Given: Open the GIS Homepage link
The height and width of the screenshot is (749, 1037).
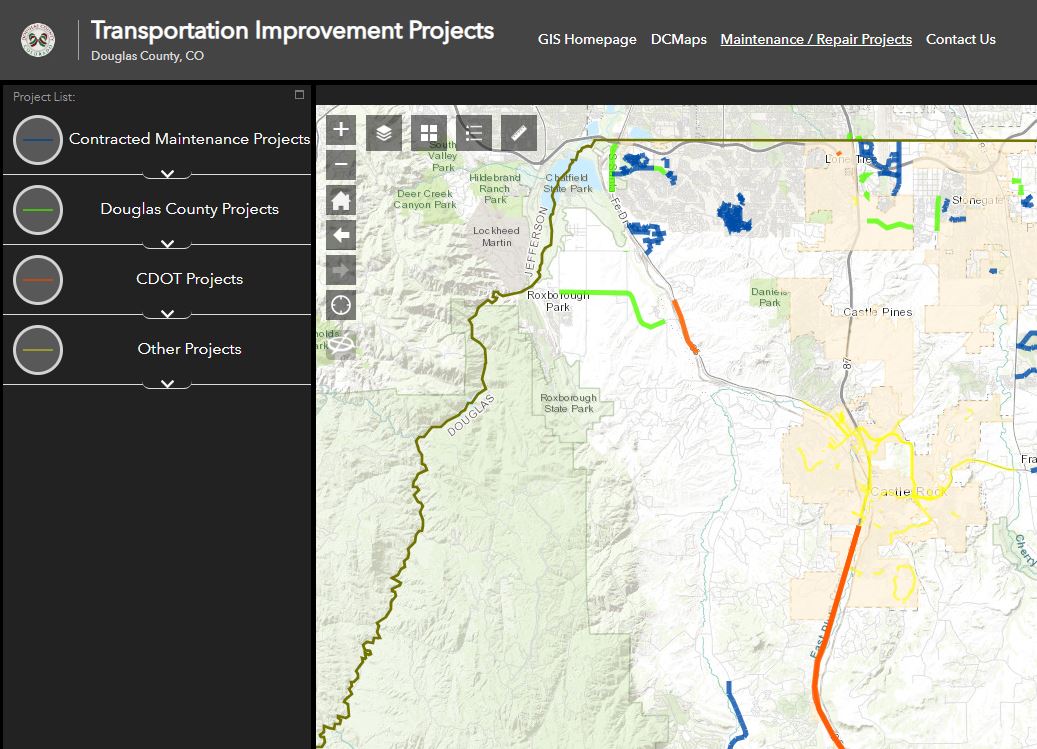Looking at the screenshot, I should (x=586, y=40).
